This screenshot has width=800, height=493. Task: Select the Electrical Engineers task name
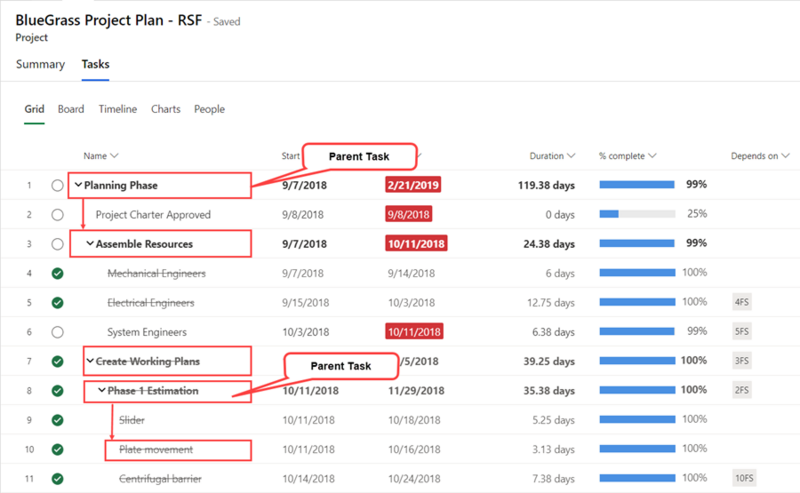tap(151, 303)
